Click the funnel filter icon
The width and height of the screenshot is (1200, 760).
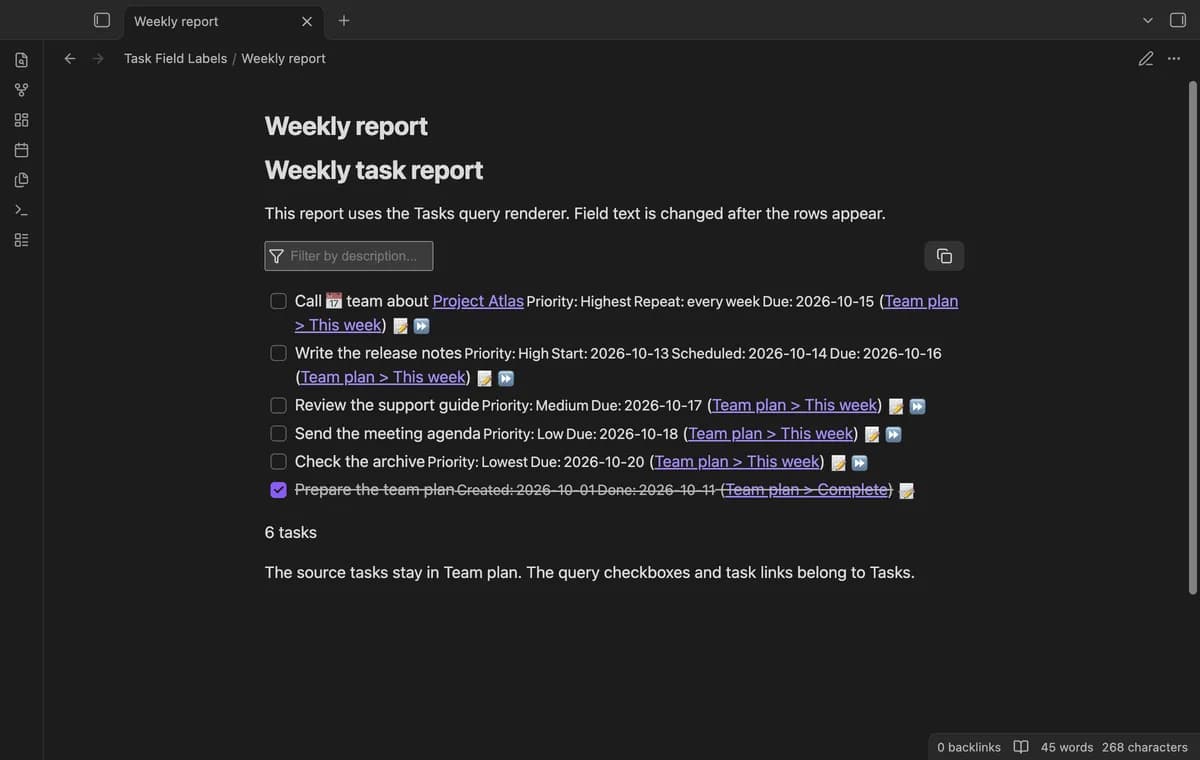[277, 256]
